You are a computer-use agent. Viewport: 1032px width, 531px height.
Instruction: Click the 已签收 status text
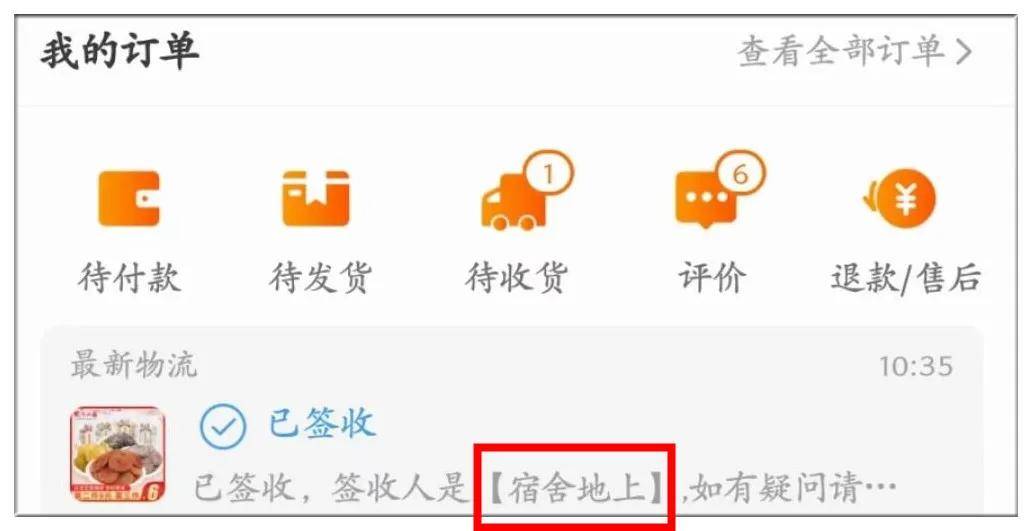[322, 423]
